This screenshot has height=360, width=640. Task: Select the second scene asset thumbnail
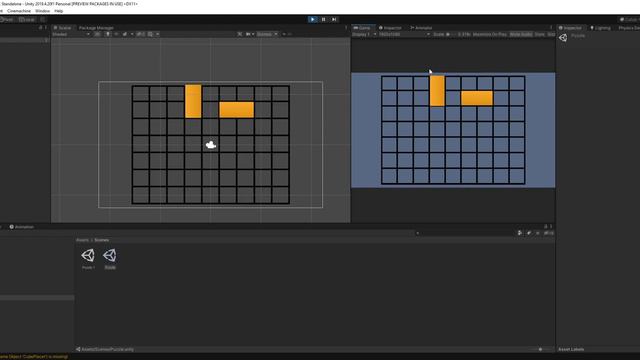click(x=110, y=256)
